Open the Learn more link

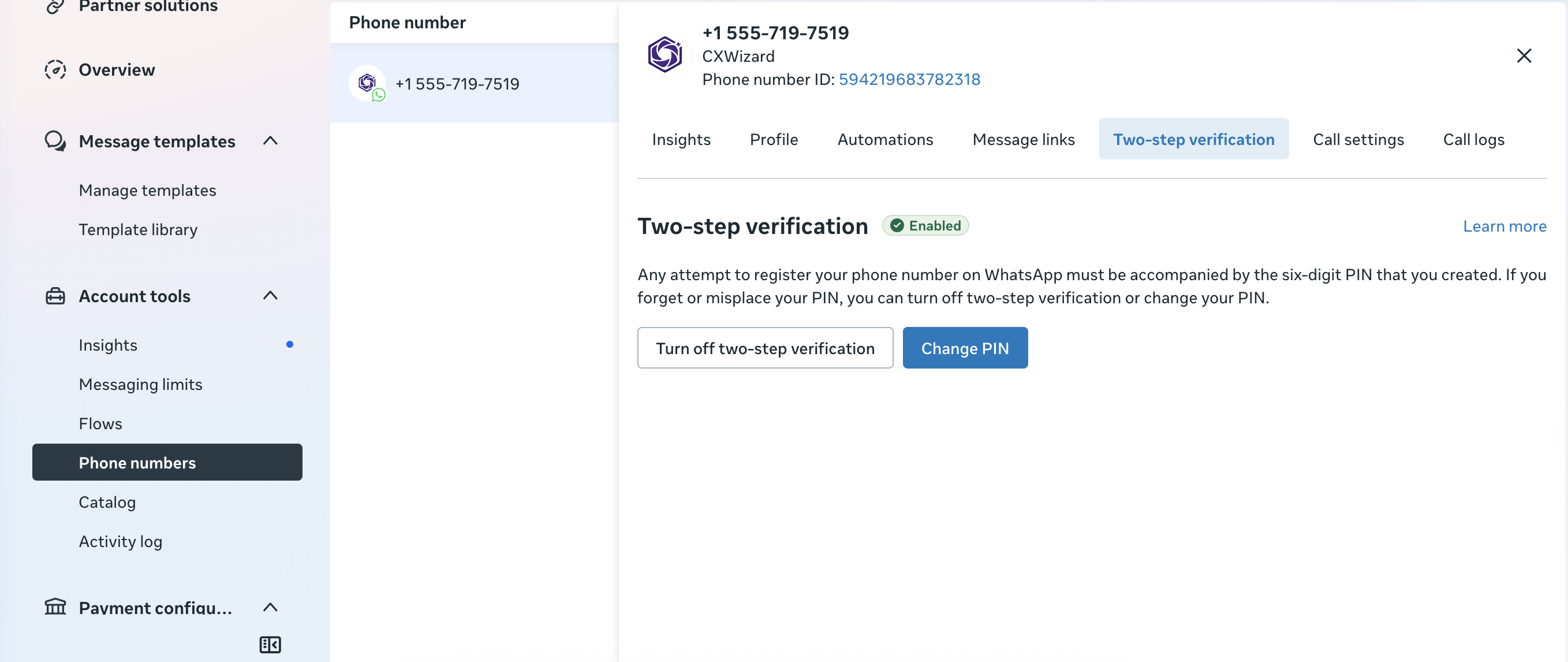pyautogui.click(x=1504, y=226)
